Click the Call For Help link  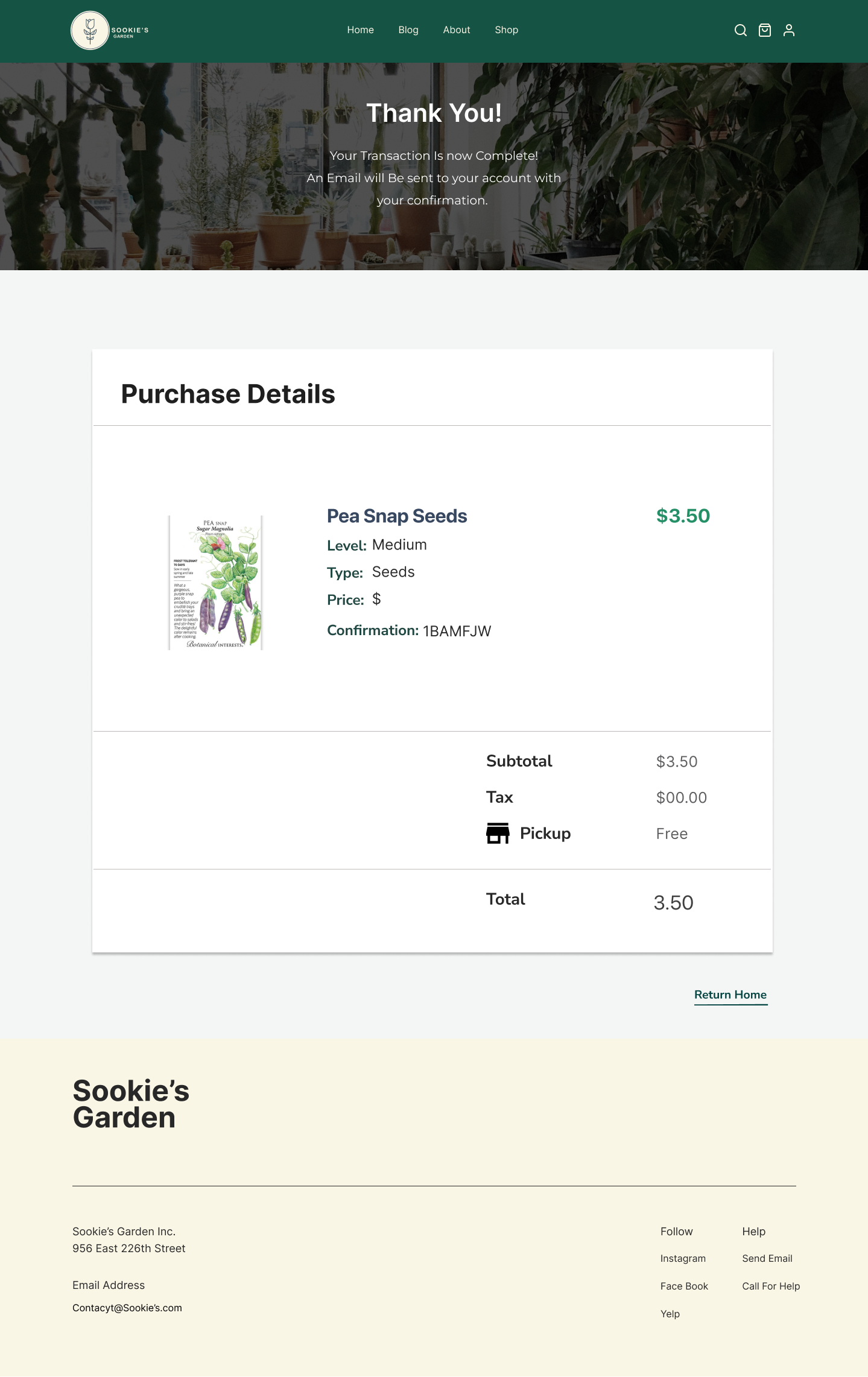point(771,1286)
